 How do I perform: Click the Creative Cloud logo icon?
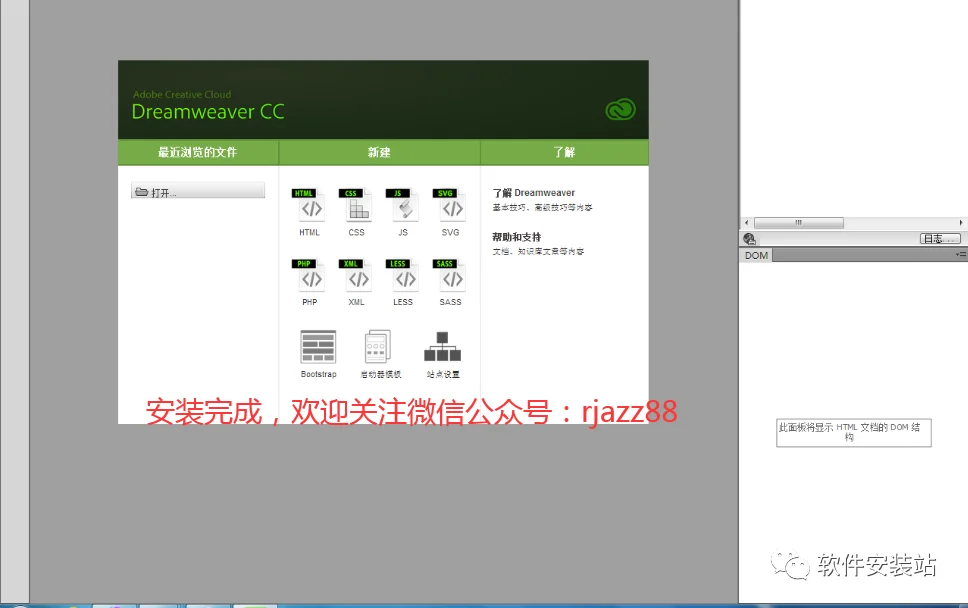click(x=620, y=110)
